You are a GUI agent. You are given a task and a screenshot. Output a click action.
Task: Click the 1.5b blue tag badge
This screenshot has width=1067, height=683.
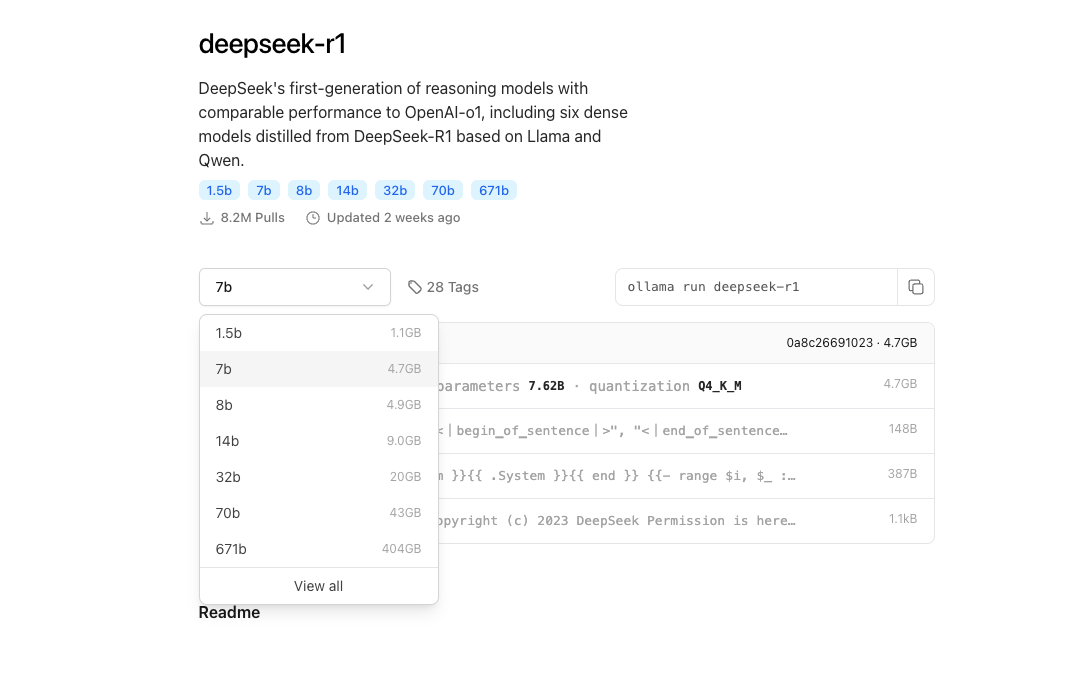219,190
